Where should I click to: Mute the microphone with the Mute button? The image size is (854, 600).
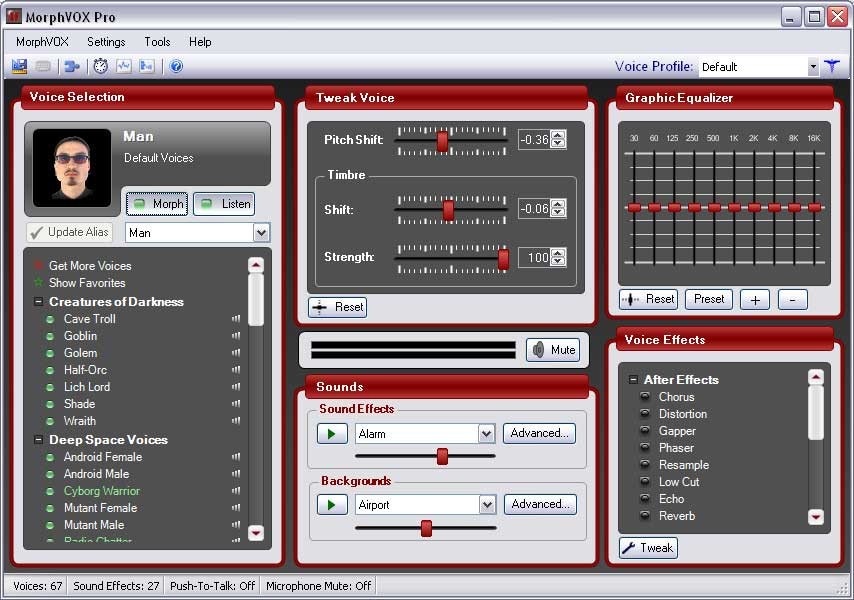pyautogui.click(x=552, y=349)
